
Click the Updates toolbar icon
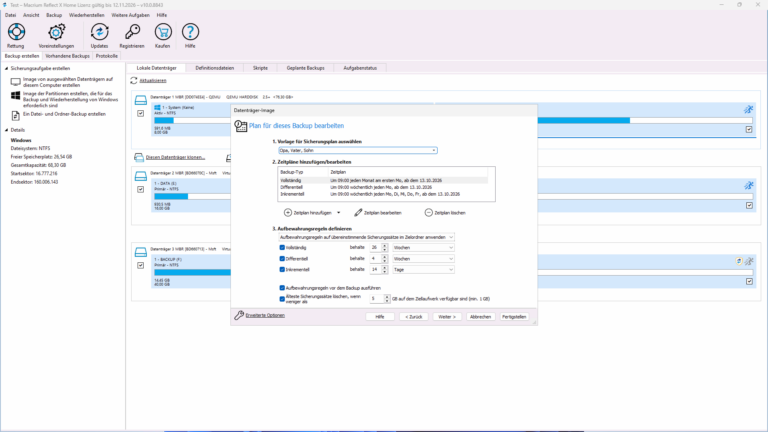(x=99, y=32)
